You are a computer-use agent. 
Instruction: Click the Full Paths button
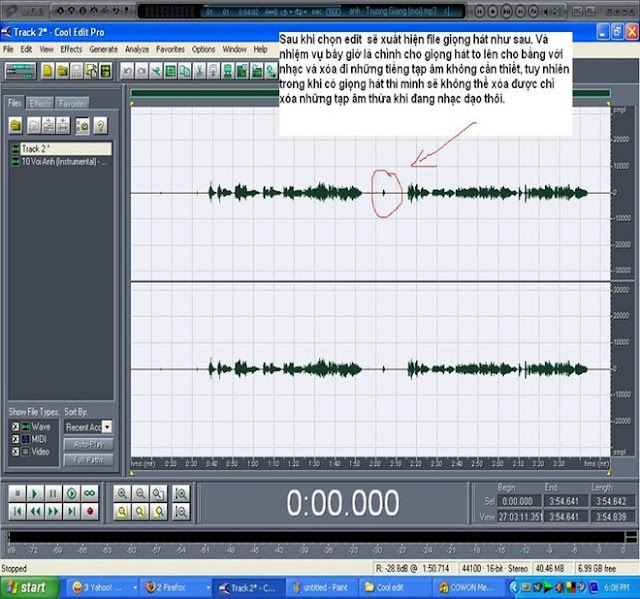pos(89,460)
